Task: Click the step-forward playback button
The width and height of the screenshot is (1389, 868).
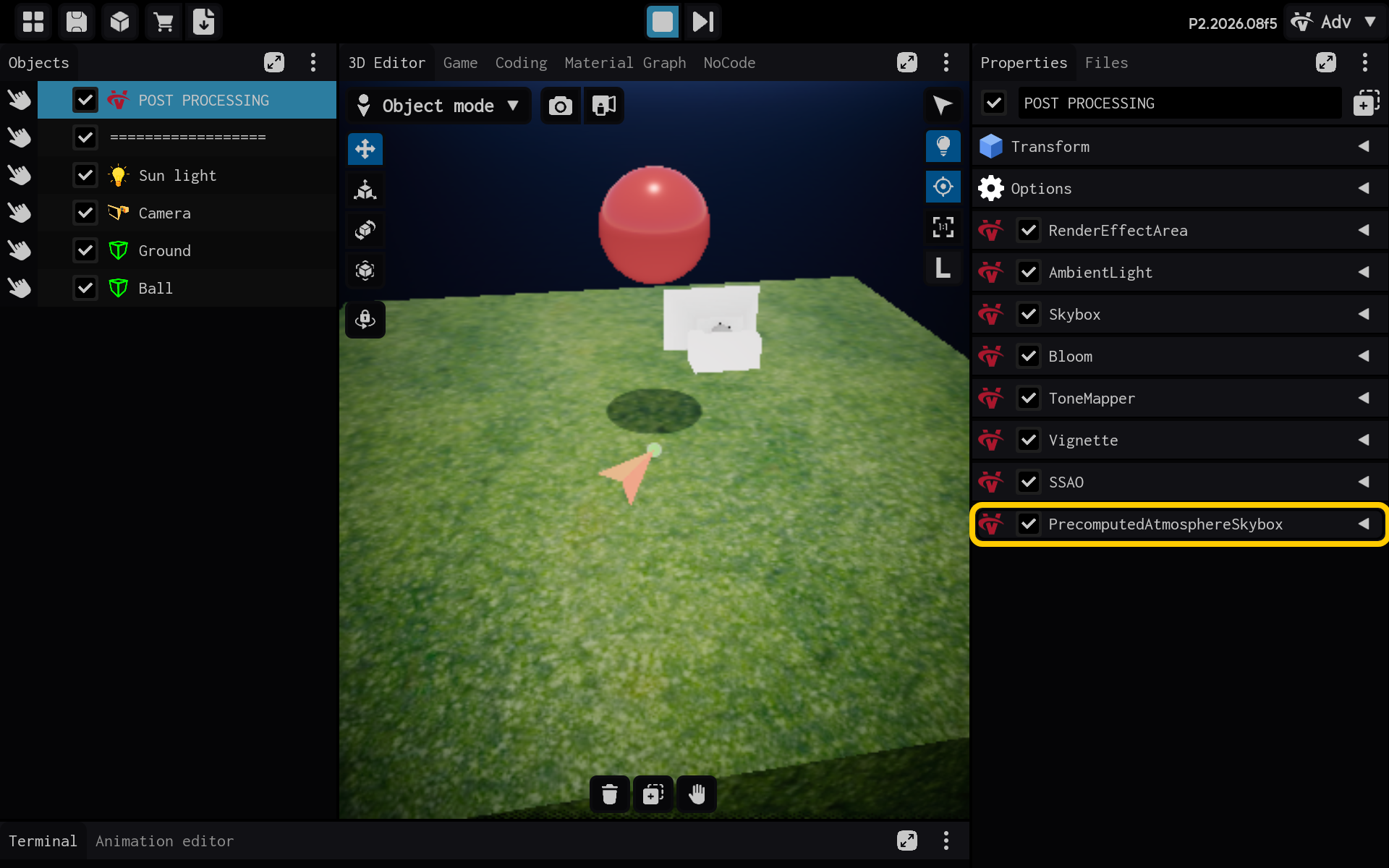Action: 703,22
